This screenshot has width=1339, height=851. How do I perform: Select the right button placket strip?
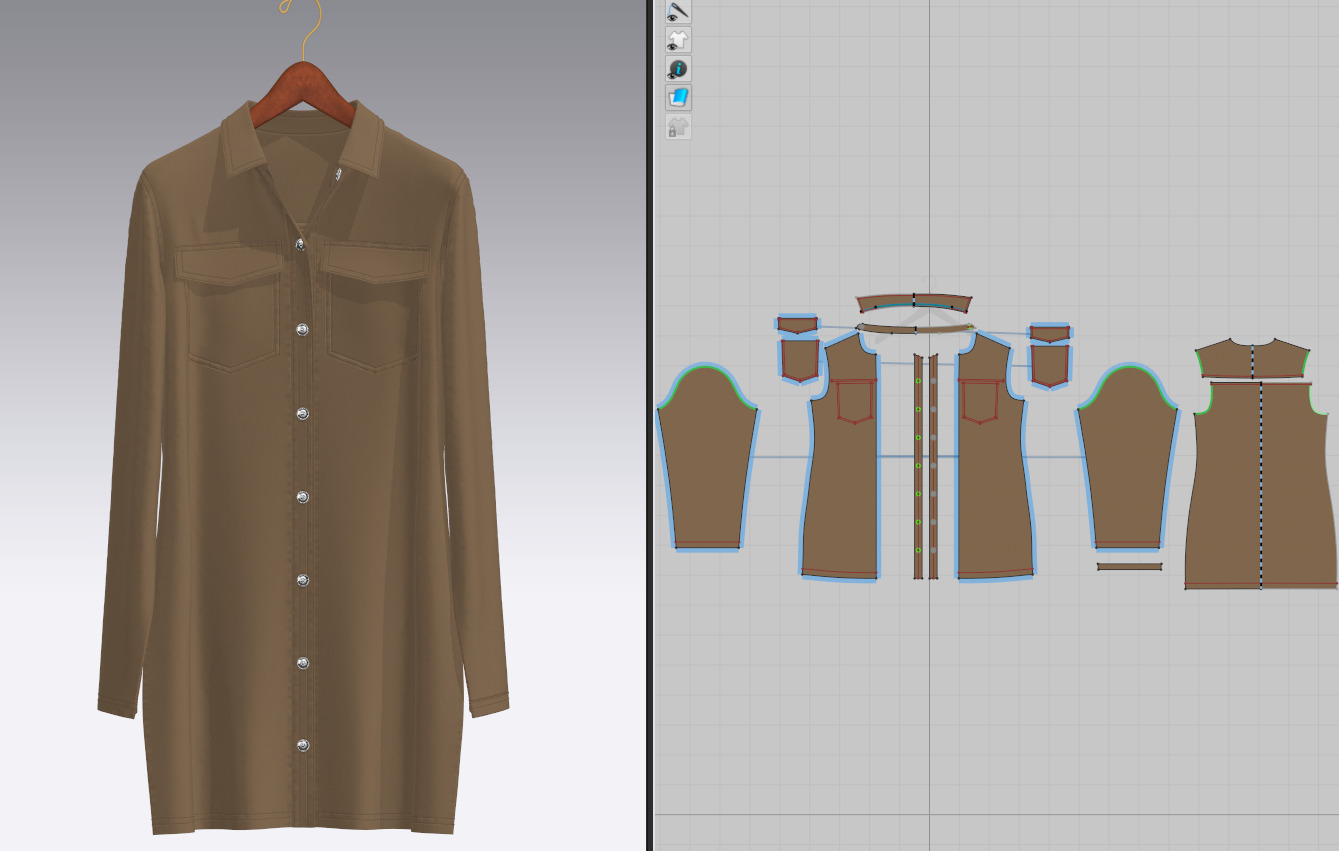[x=933, y=466]
